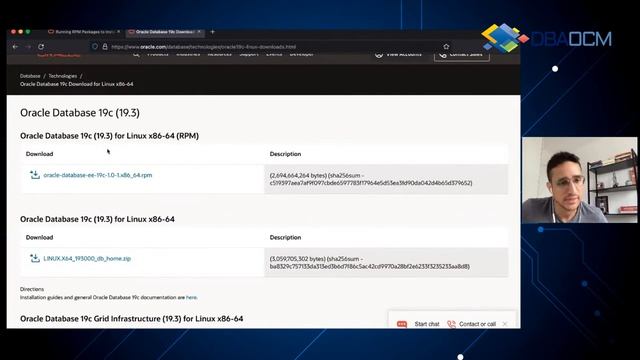Screen dimensions: 640x360
Task: Click the URL address bar
Action: coord(269,47)
